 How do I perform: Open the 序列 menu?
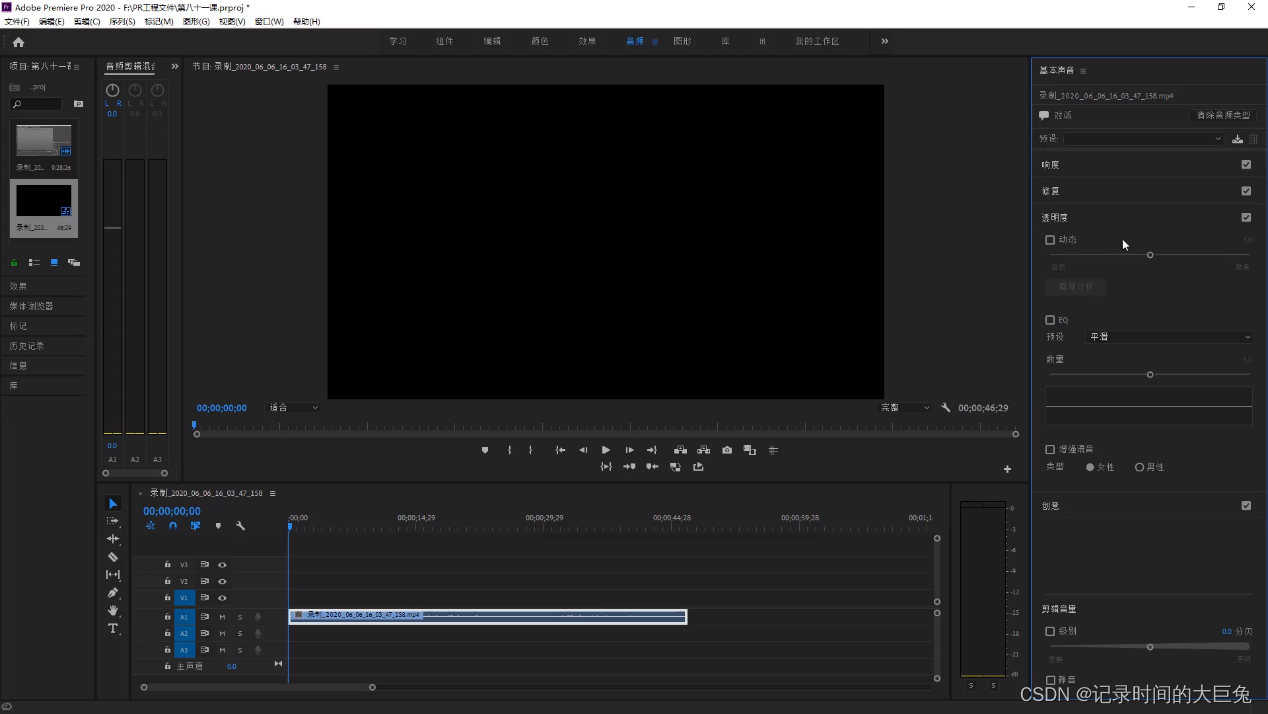click(x=122, y=21)
